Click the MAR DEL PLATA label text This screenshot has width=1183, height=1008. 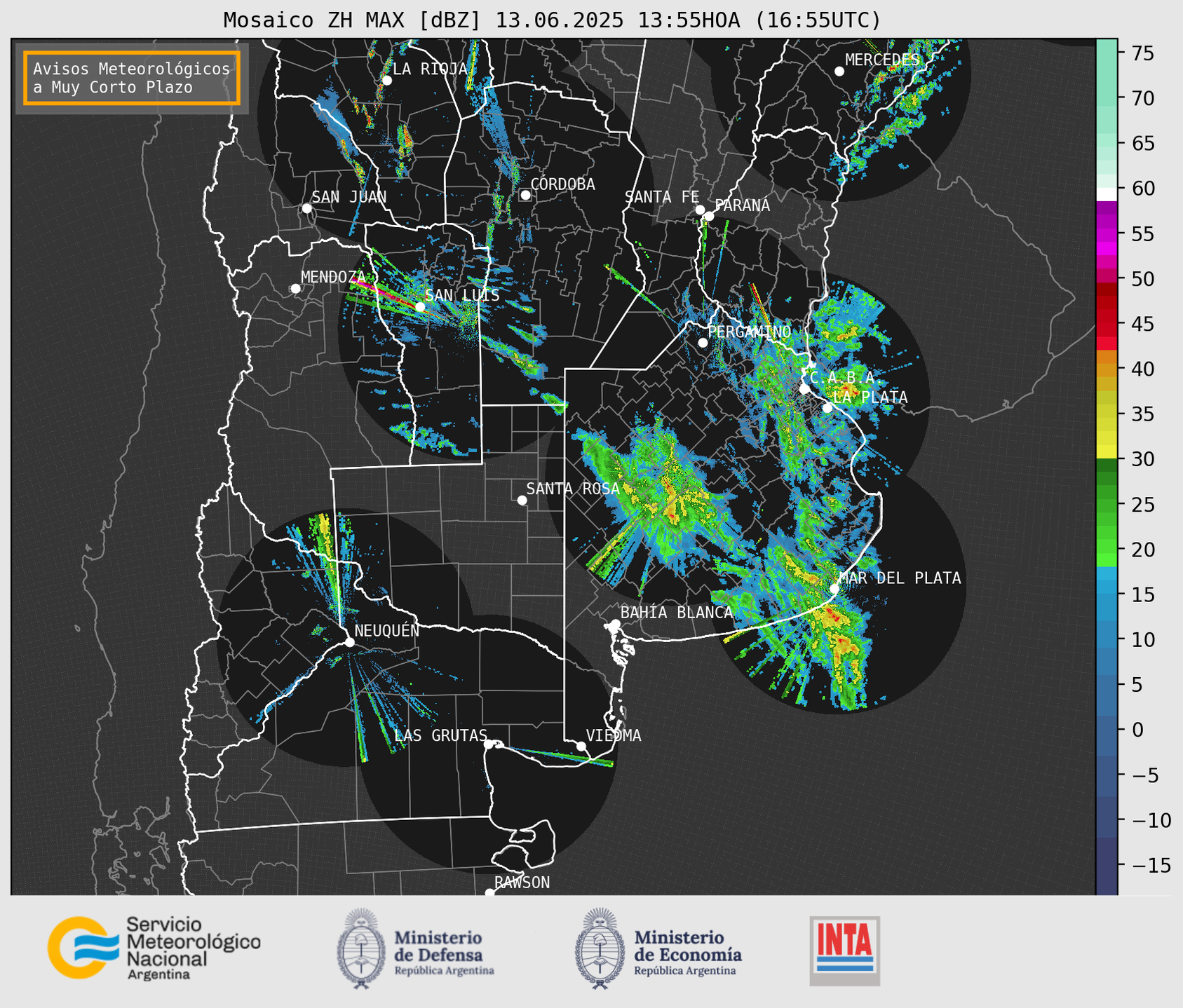(900, 578)
